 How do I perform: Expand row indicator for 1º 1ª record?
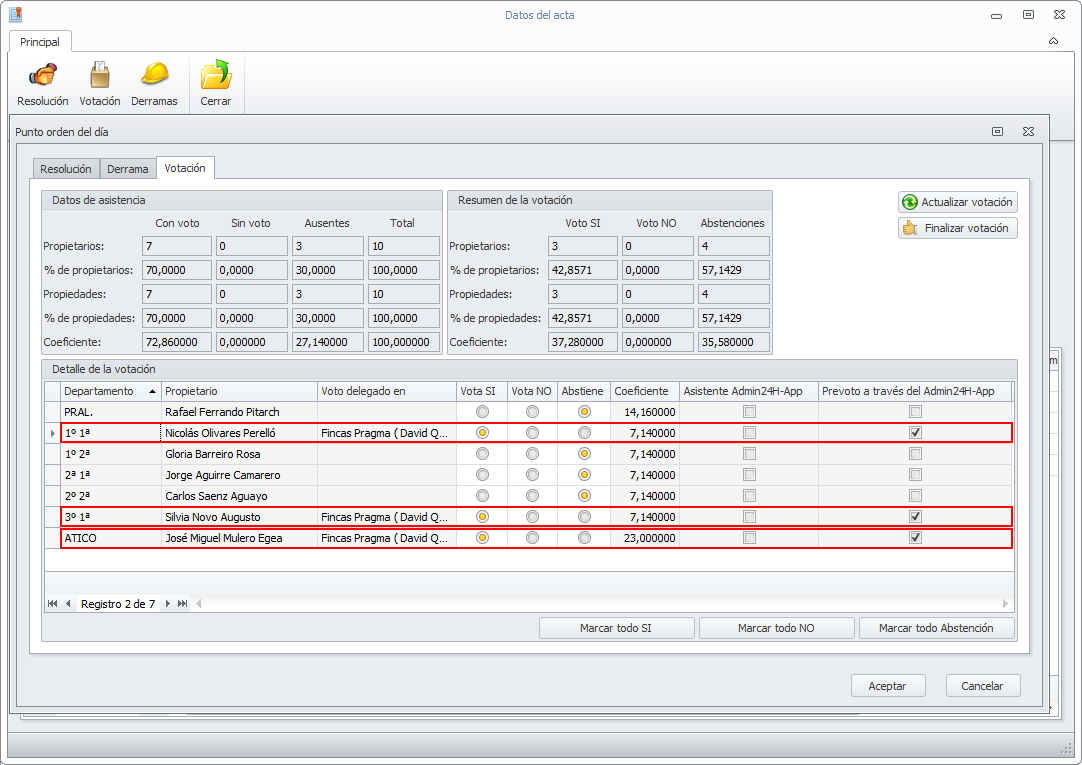[x=52, y=433]
